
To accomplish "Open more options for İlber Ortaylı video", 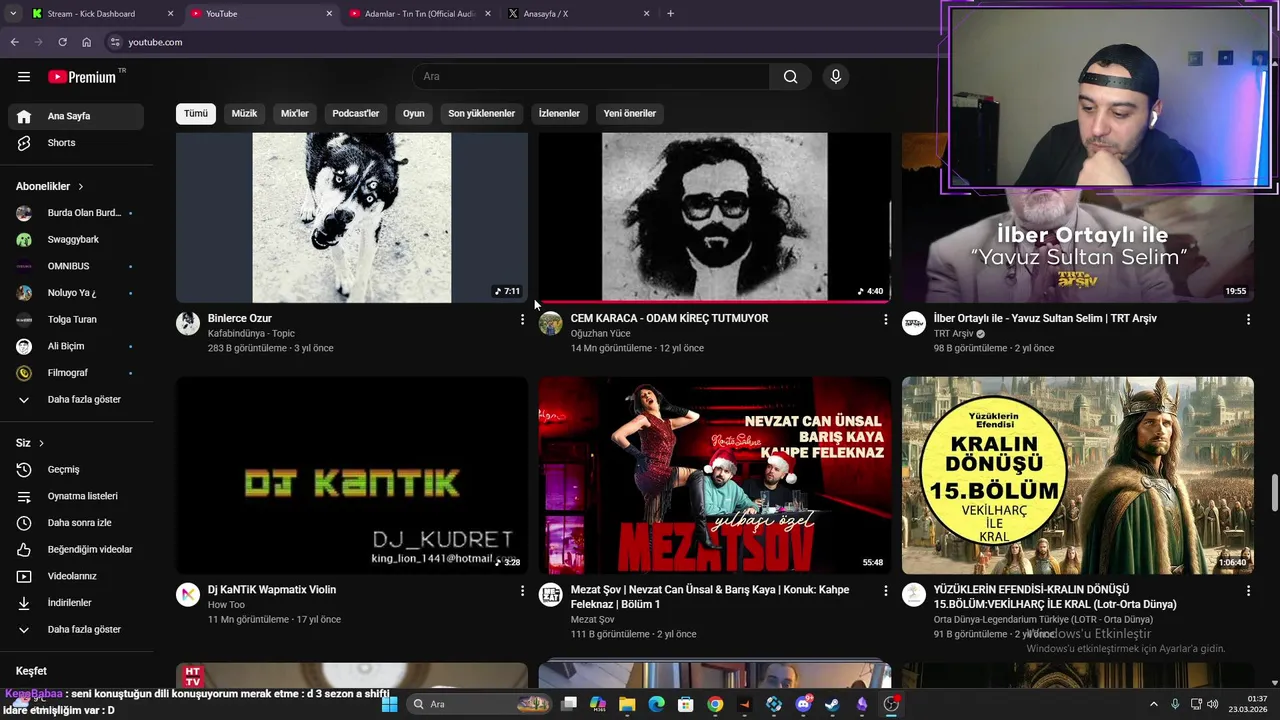I will pos(1248,319).
